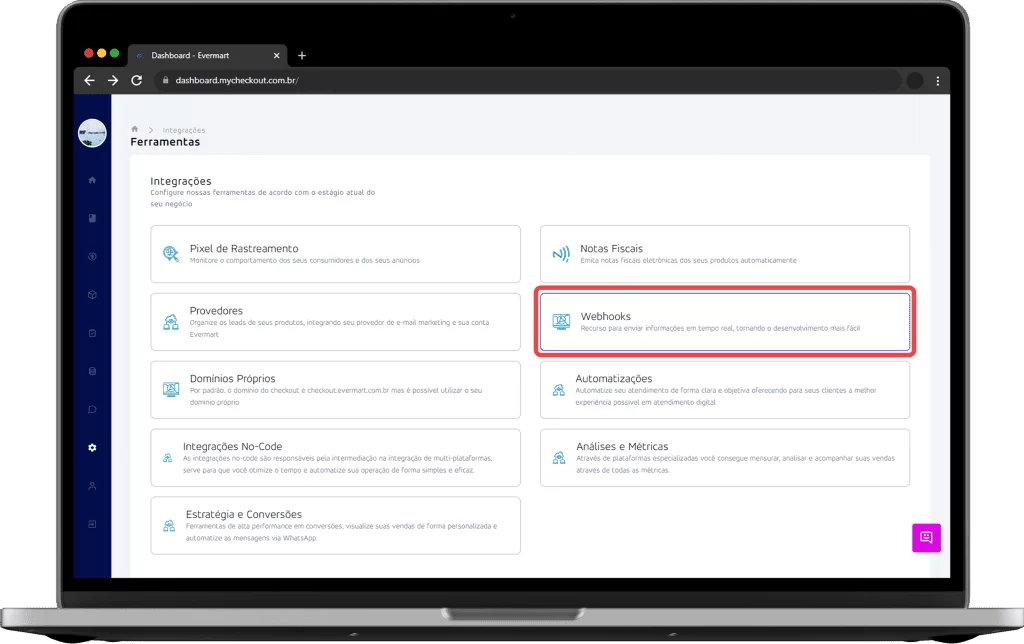
Task: Go back using the browser back arrow
Action: (x=89, y=80)
